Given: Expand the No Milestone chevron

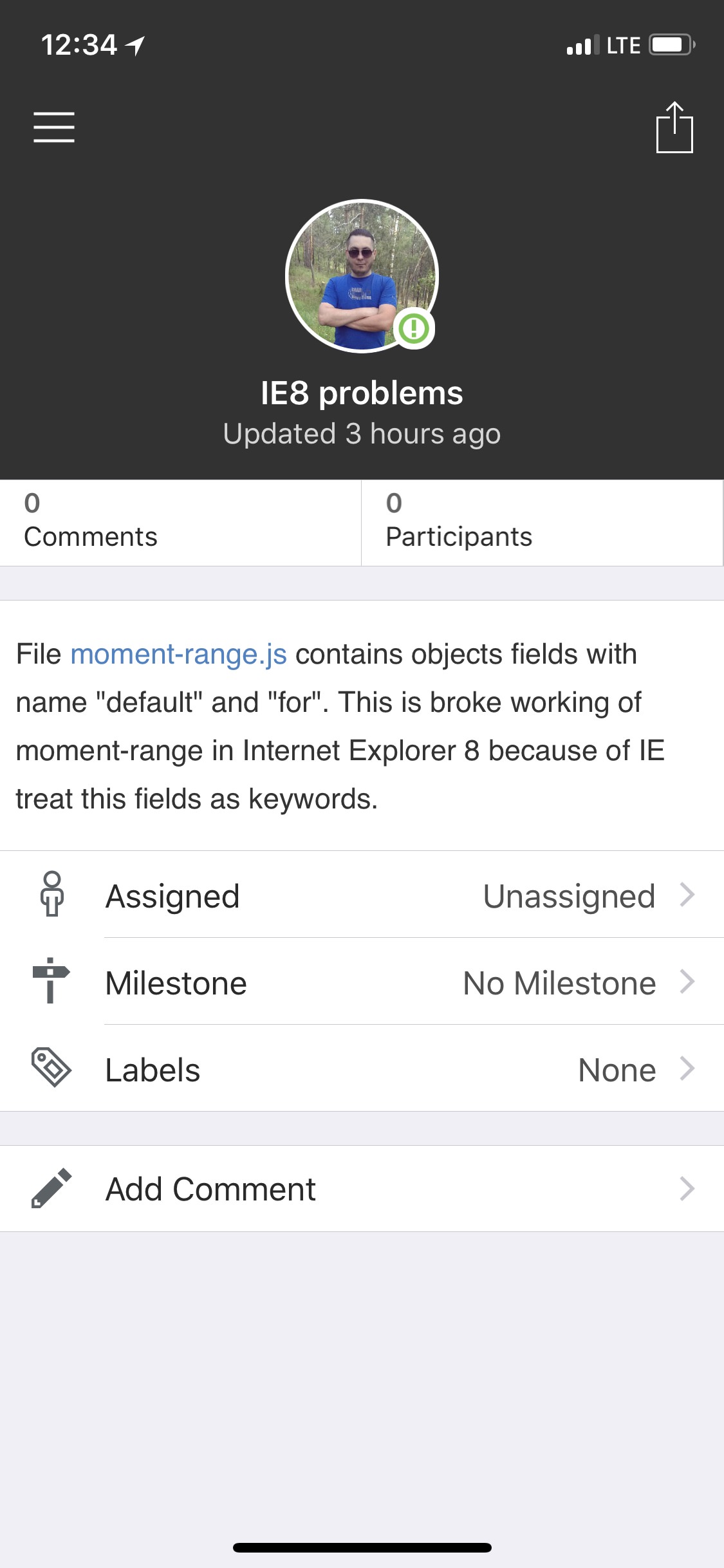Looking at the screenshot, I should [x=687, y=982].
